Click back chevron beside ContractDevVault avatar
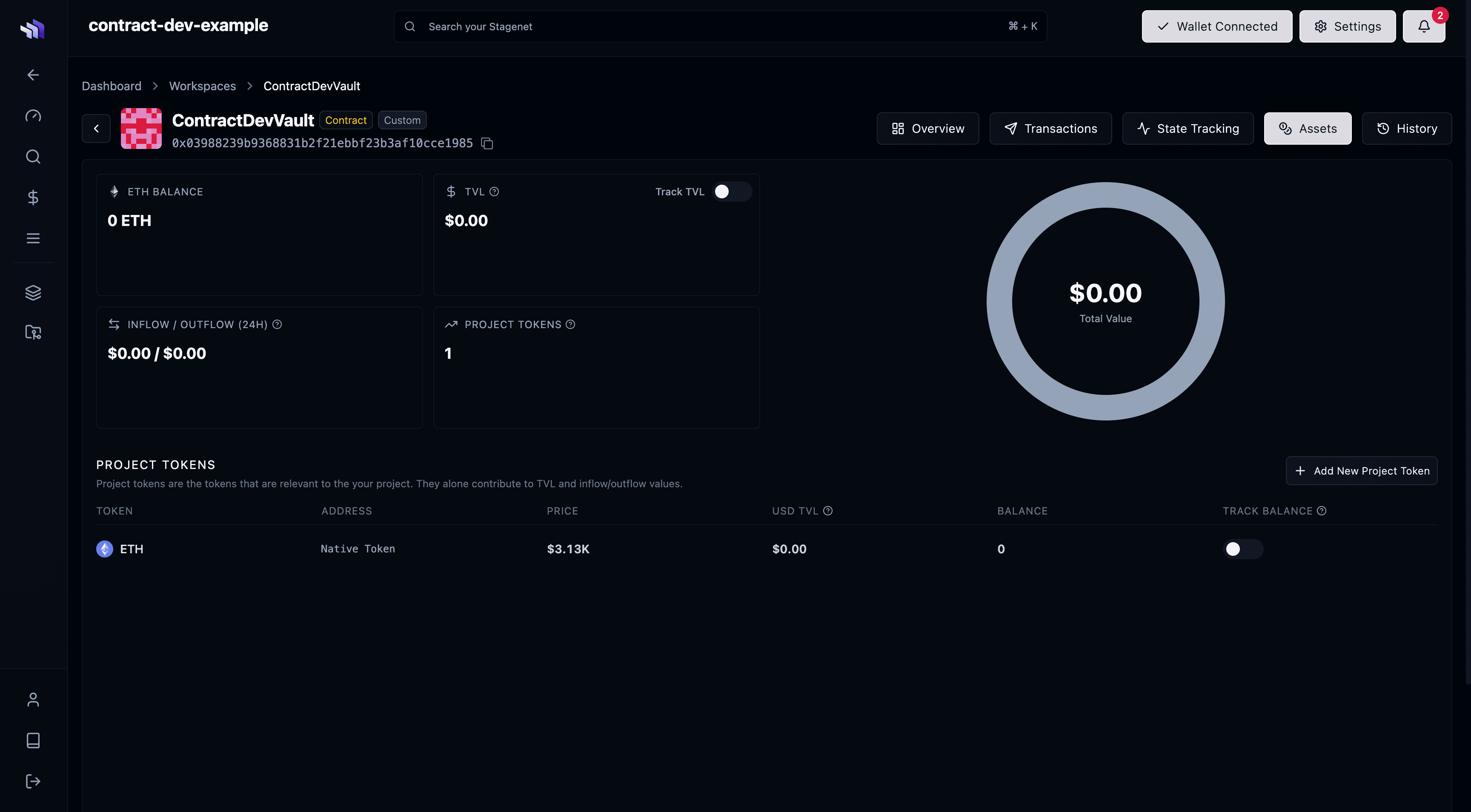The width and height of the screenshot is (1471, 812). [x=96, y=129]
